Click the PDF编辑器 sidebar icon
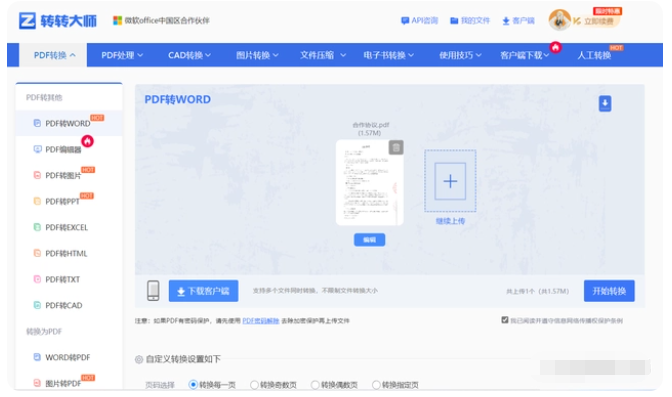This screenshot has width=672, height=397. click(37, 149)
